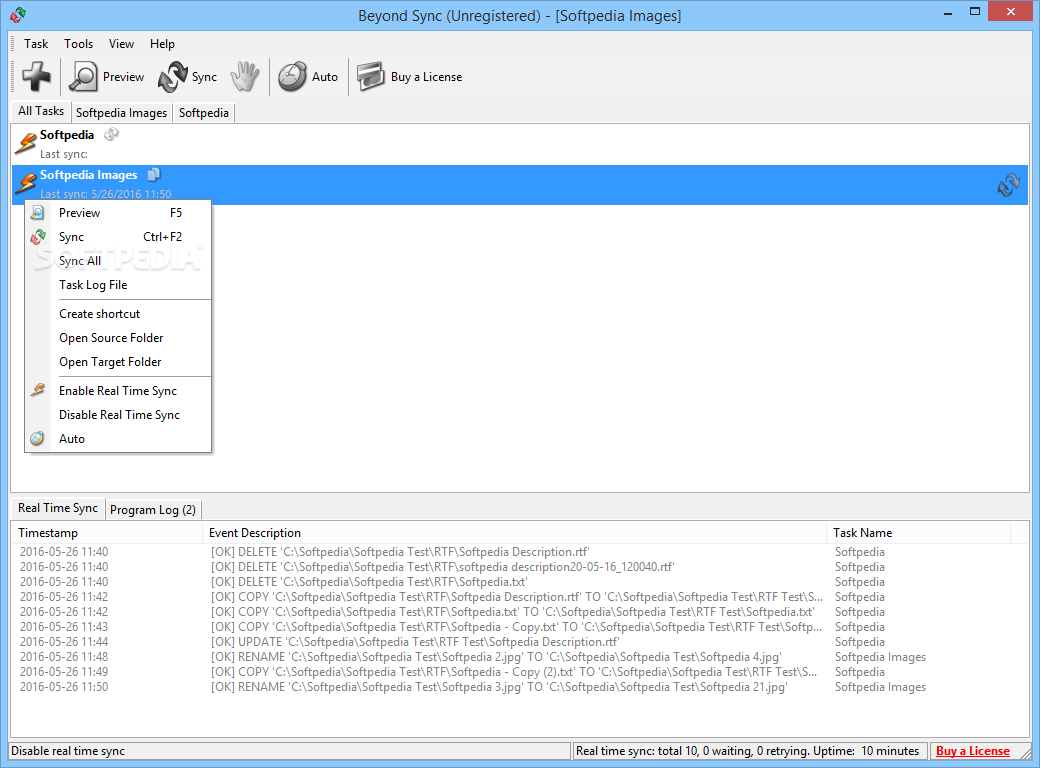1040x768 pixels.
Task: Click the Buy a License card icon
Action: [x=370, y=76]
